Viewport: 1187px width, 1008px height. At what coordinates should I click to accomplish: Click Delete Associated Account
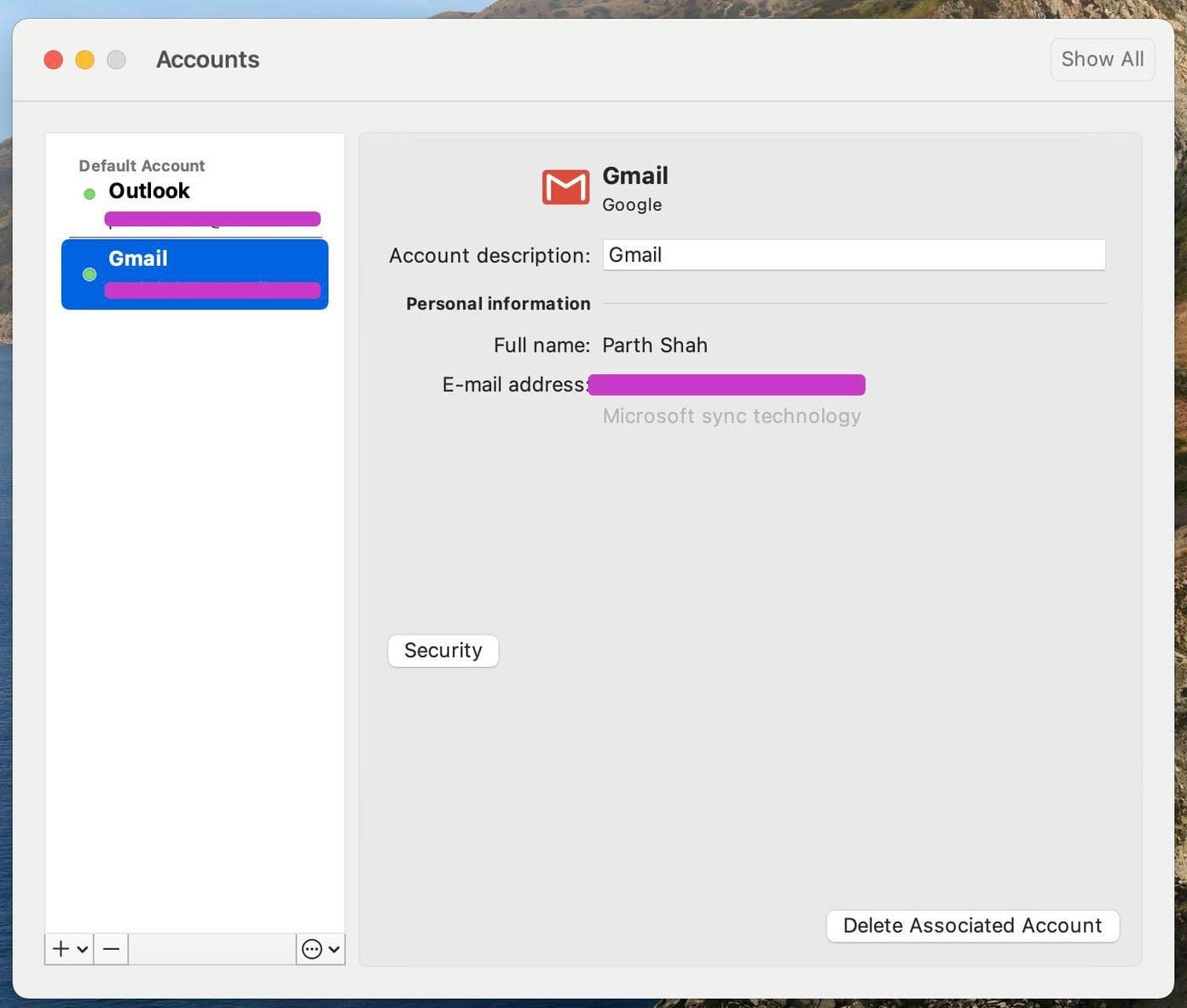click(973, 926)
